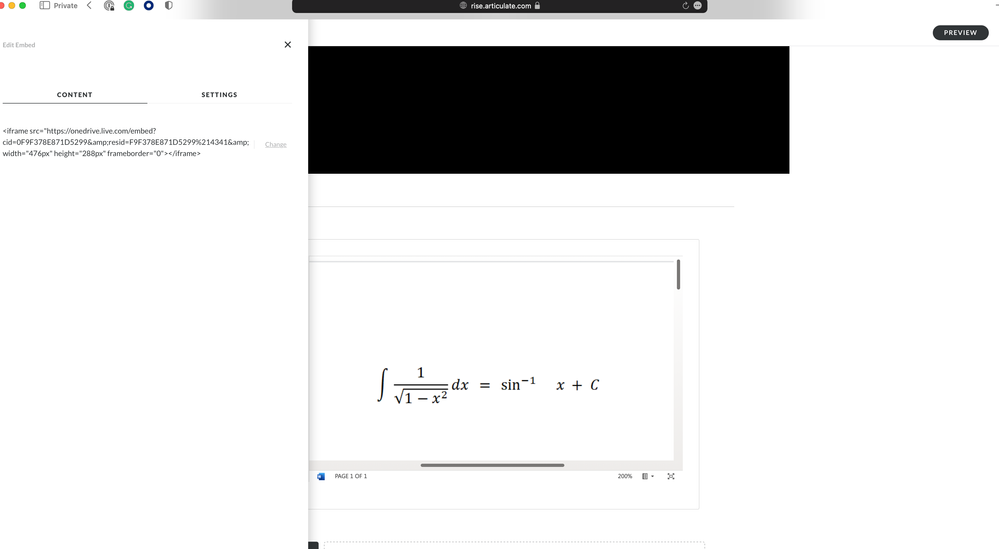
Task: Click the integral equation in the document
Action: coord(488,385)
